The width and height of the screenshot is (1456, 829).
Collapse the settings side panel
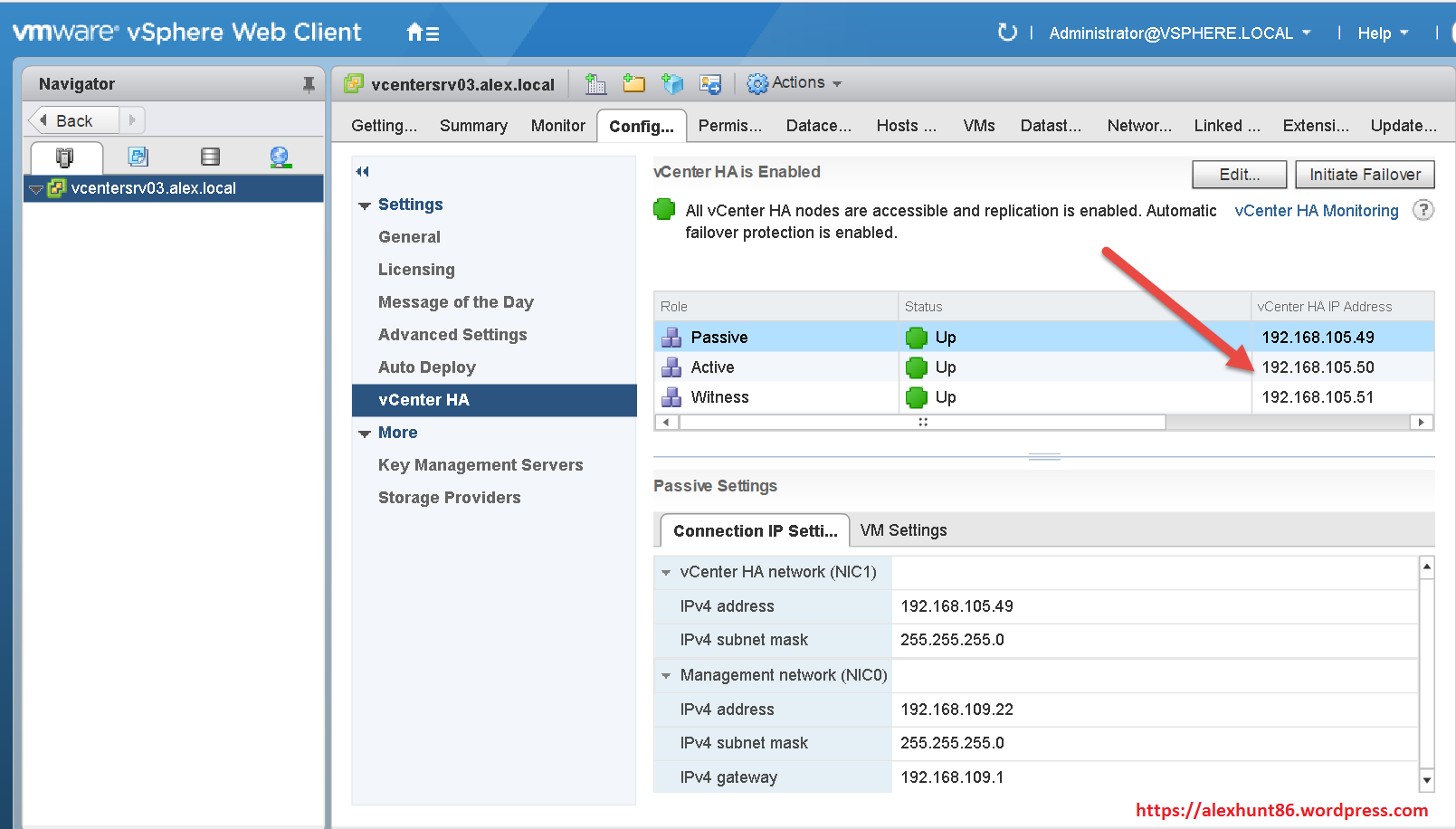click(363, 171)
